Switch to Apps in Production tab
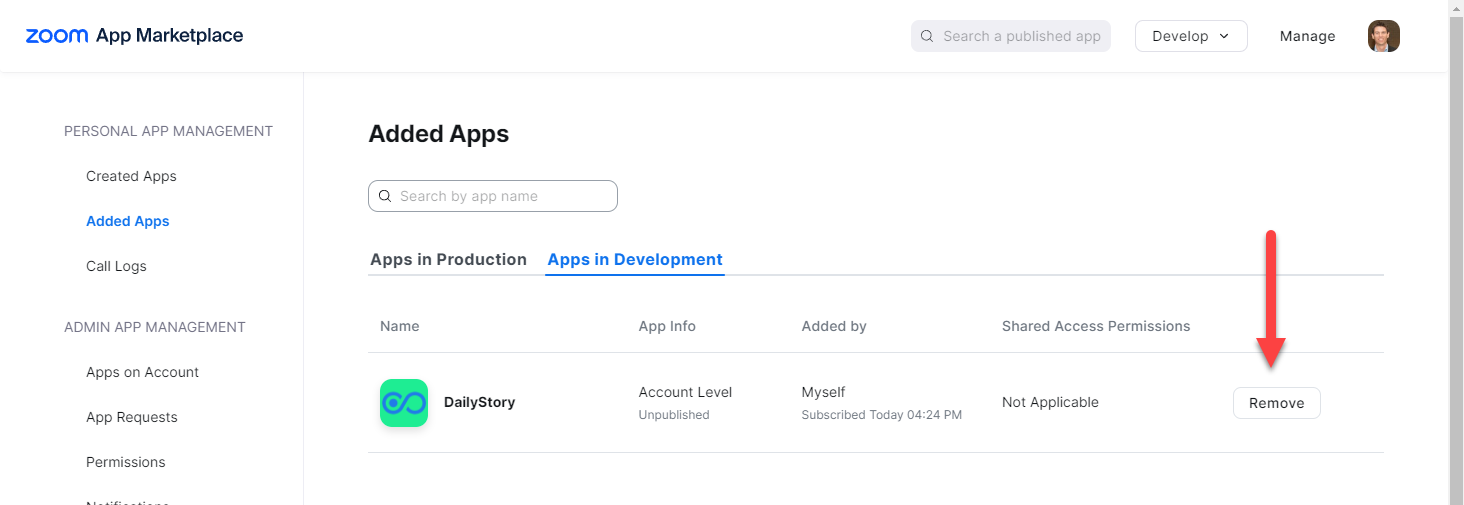The width and height of the screenshot is (1464, 505). (x=448, y=259)
